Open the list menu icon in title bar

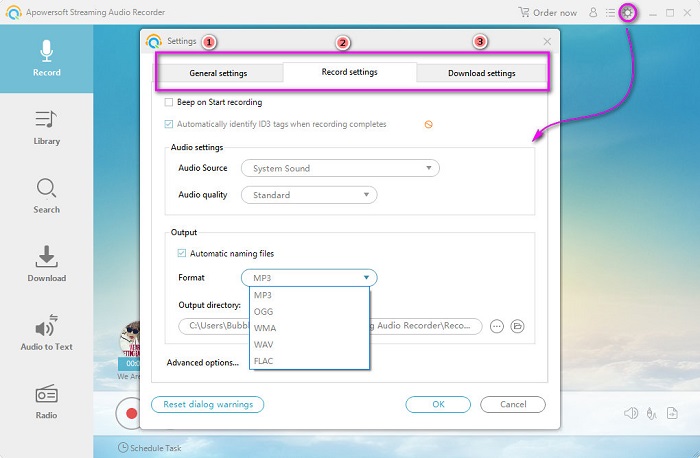610,12
